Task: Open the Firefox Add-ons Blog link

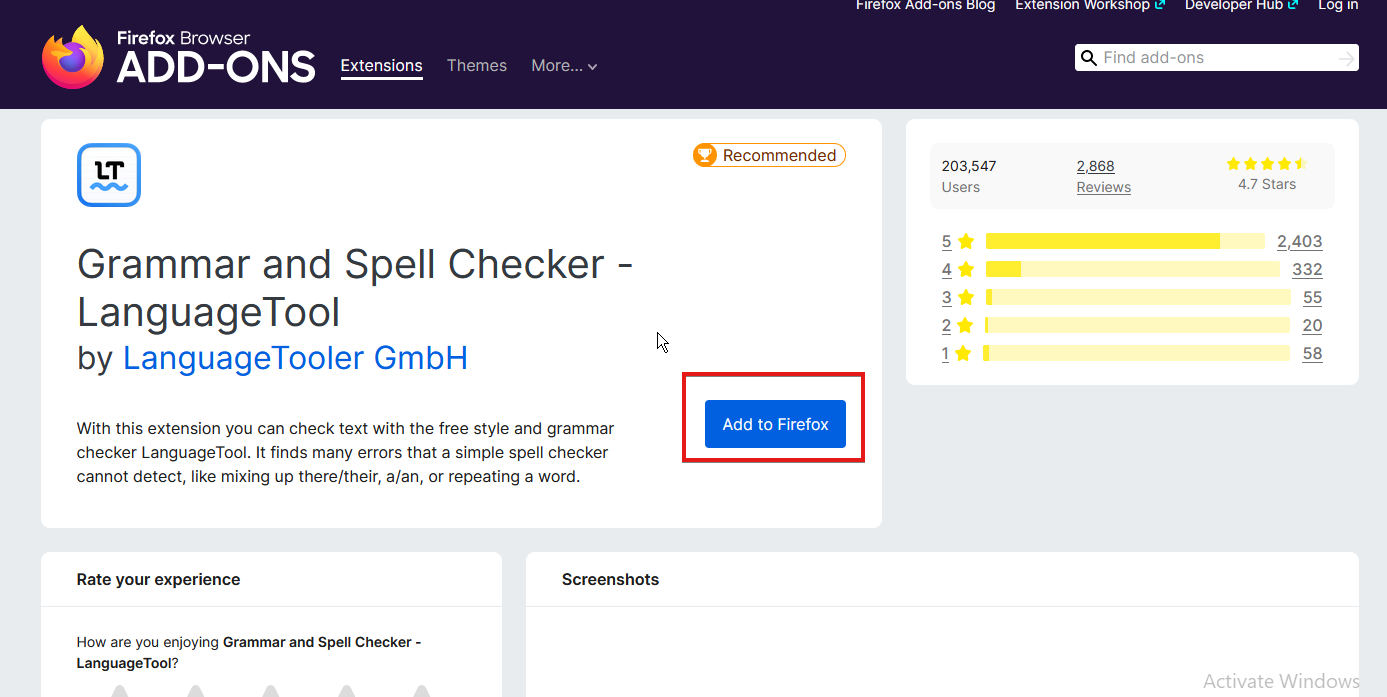Action: (925, 6)
